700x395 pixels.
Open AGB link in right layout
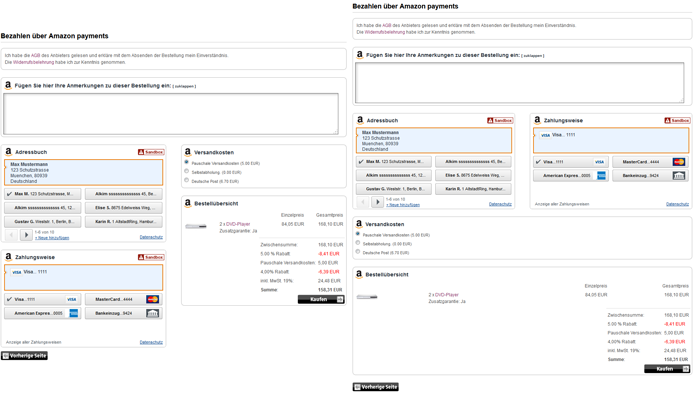coord(387,25)
